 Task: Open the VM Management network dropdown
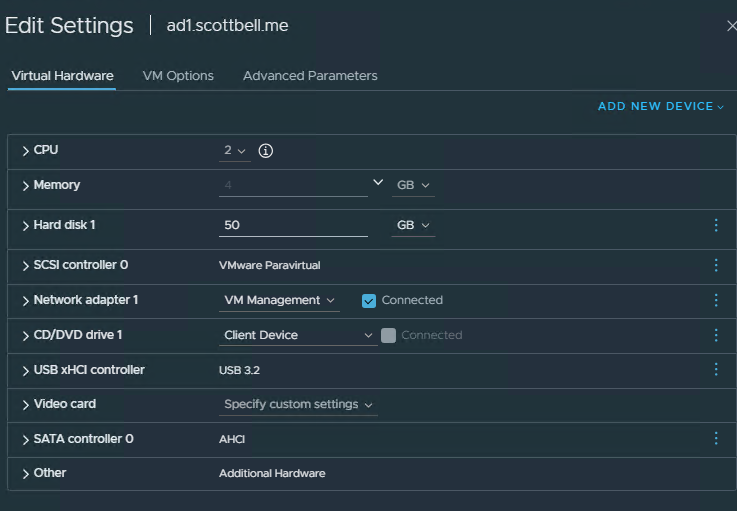tap(279, 300)
